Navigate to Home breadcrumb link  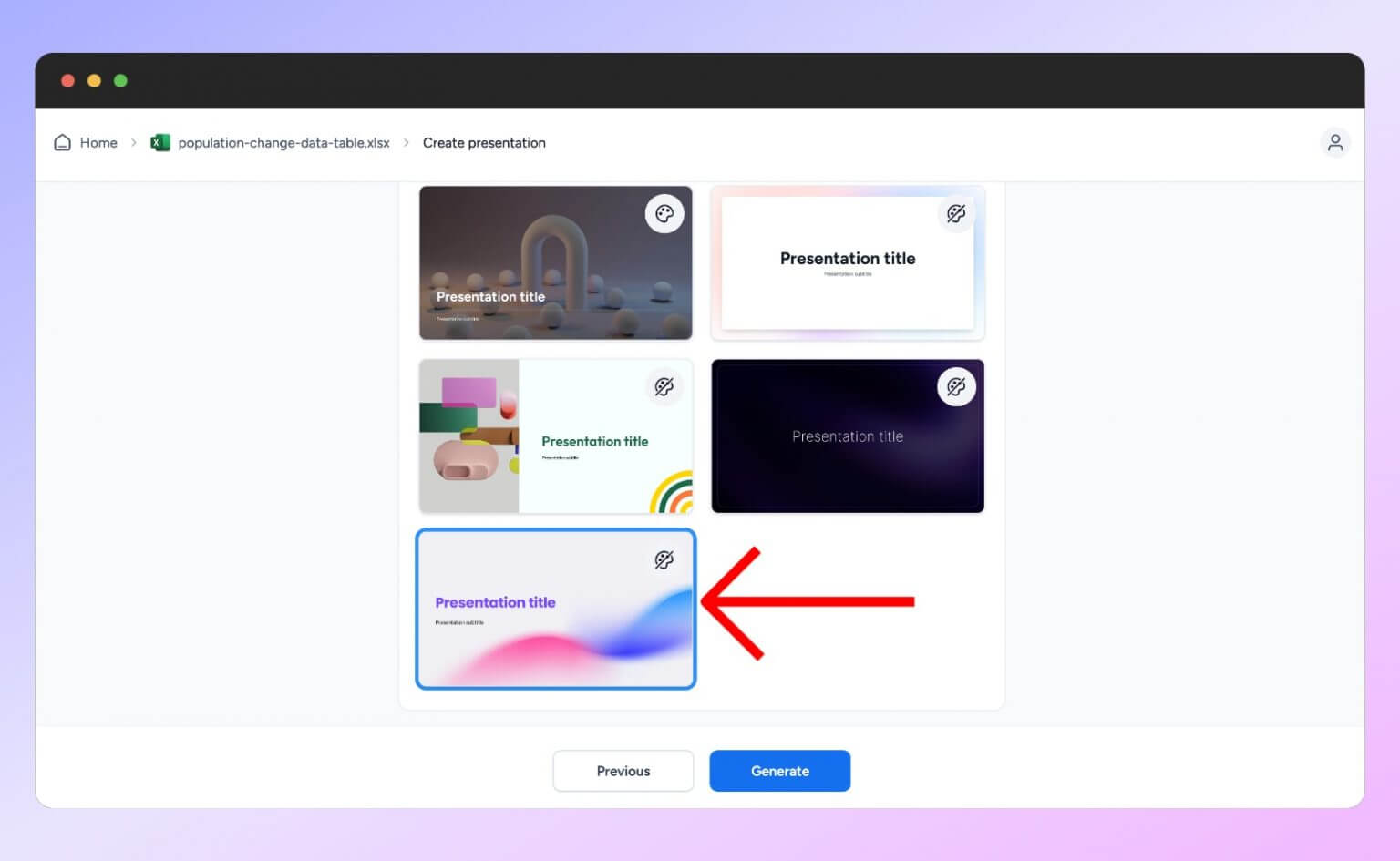tap(98, 143)
